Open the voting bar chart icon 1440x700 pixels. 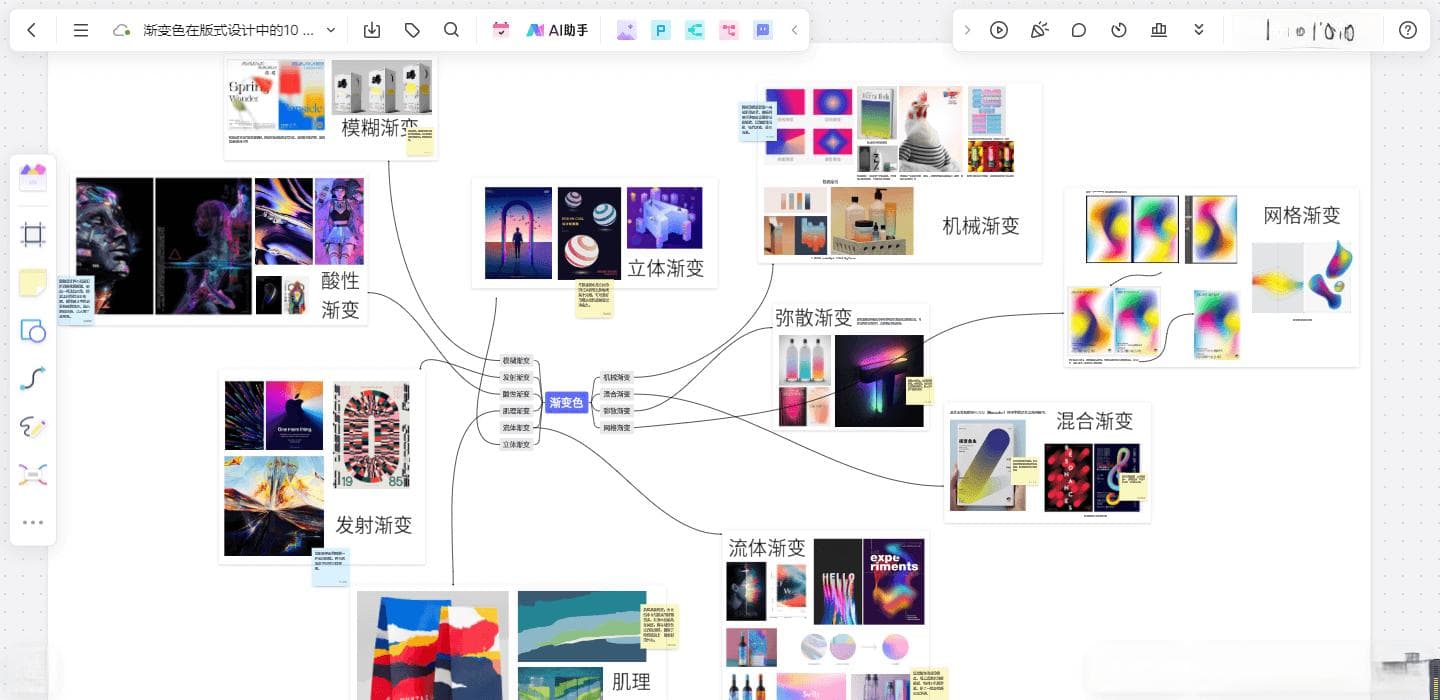(x=1159, y=30)
